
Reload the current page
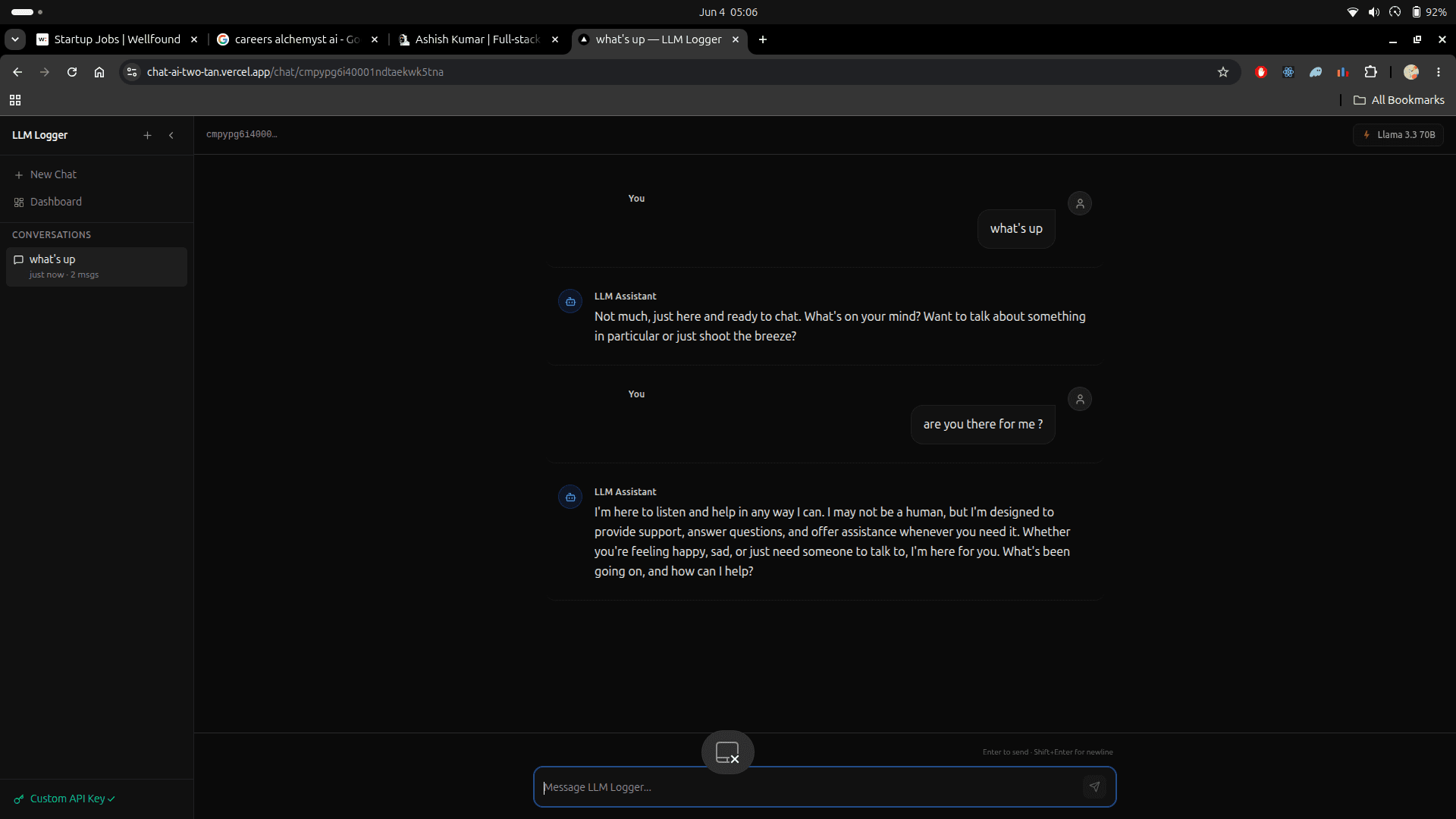[x=72, y=72]
